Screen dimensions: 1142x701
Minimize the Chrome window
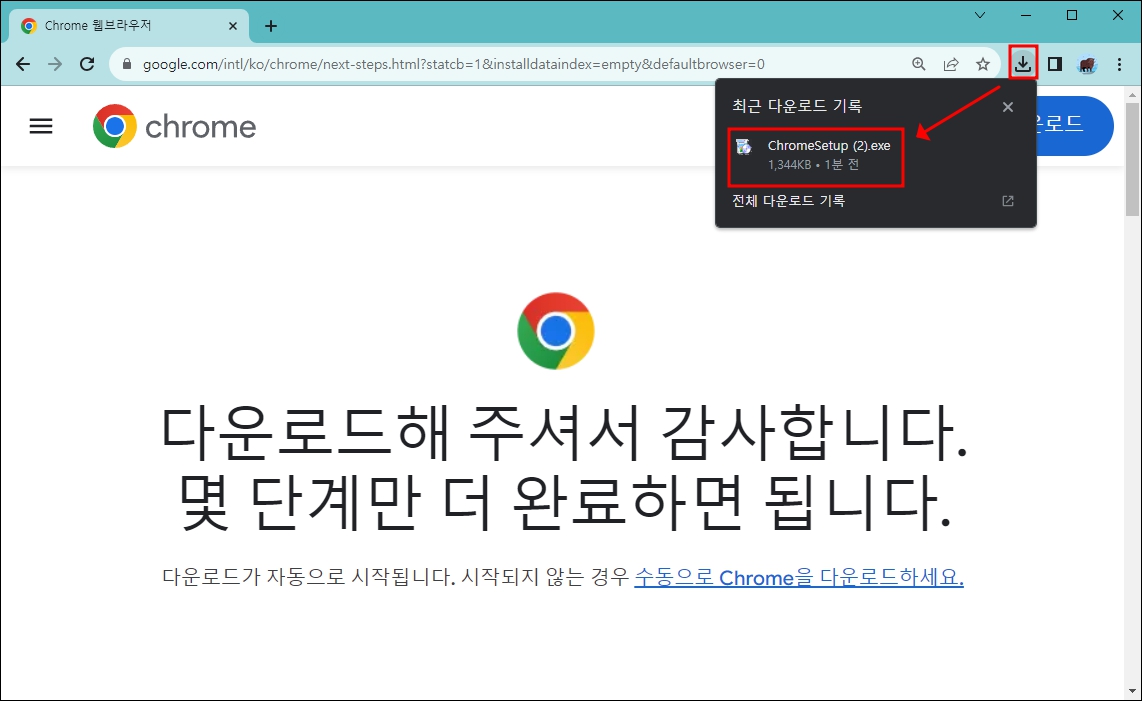(1026, 15)
